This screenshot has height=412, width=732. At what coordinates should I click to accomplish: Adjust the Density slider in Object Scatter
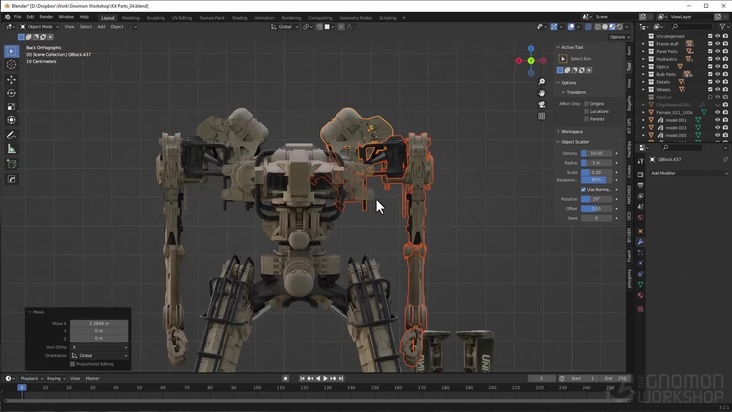[596, 153]
